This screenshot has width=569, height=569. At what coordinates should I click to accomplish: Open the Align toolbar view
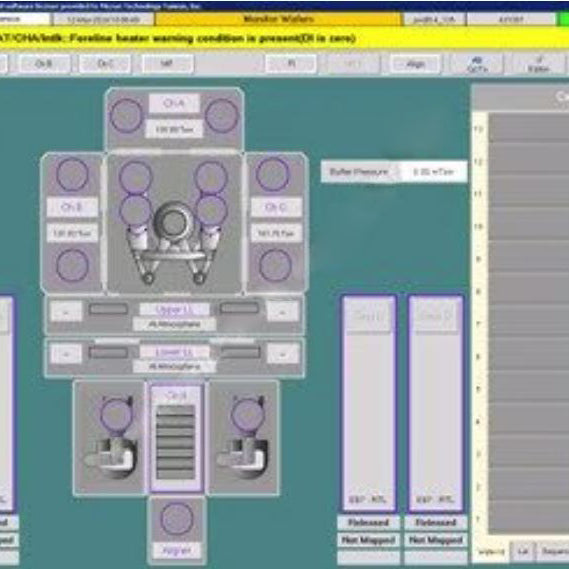(415, 64)
